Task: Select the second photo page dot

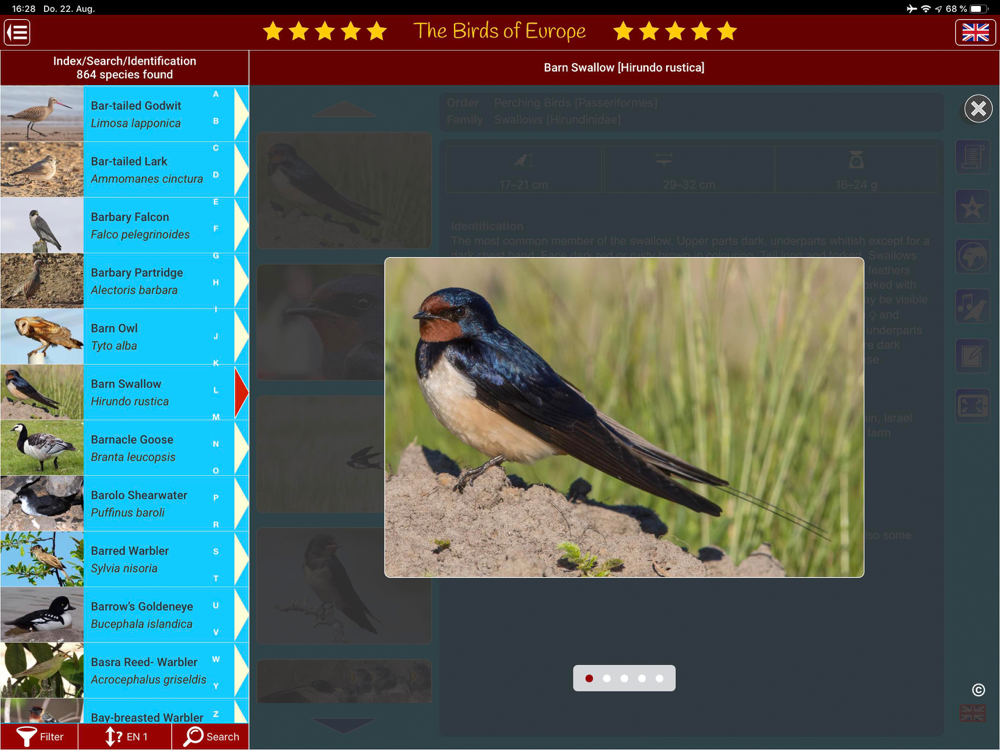Action: (x=607, y=679)
